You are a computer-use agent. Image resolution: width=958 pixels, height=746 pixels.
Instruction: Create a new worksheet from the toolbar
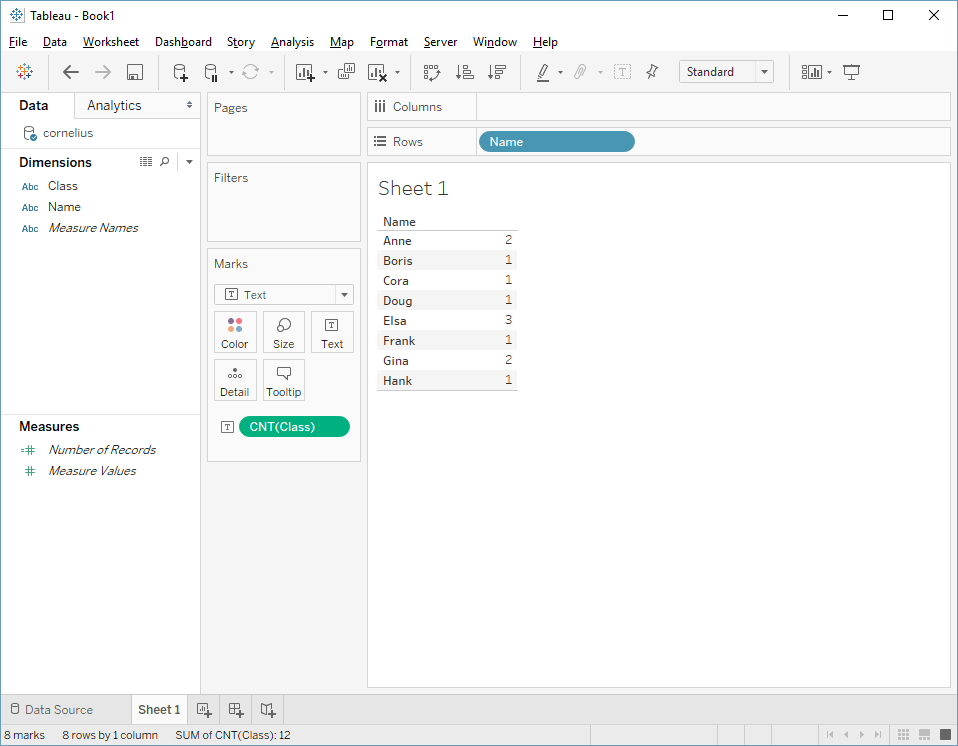coord(305,72)
